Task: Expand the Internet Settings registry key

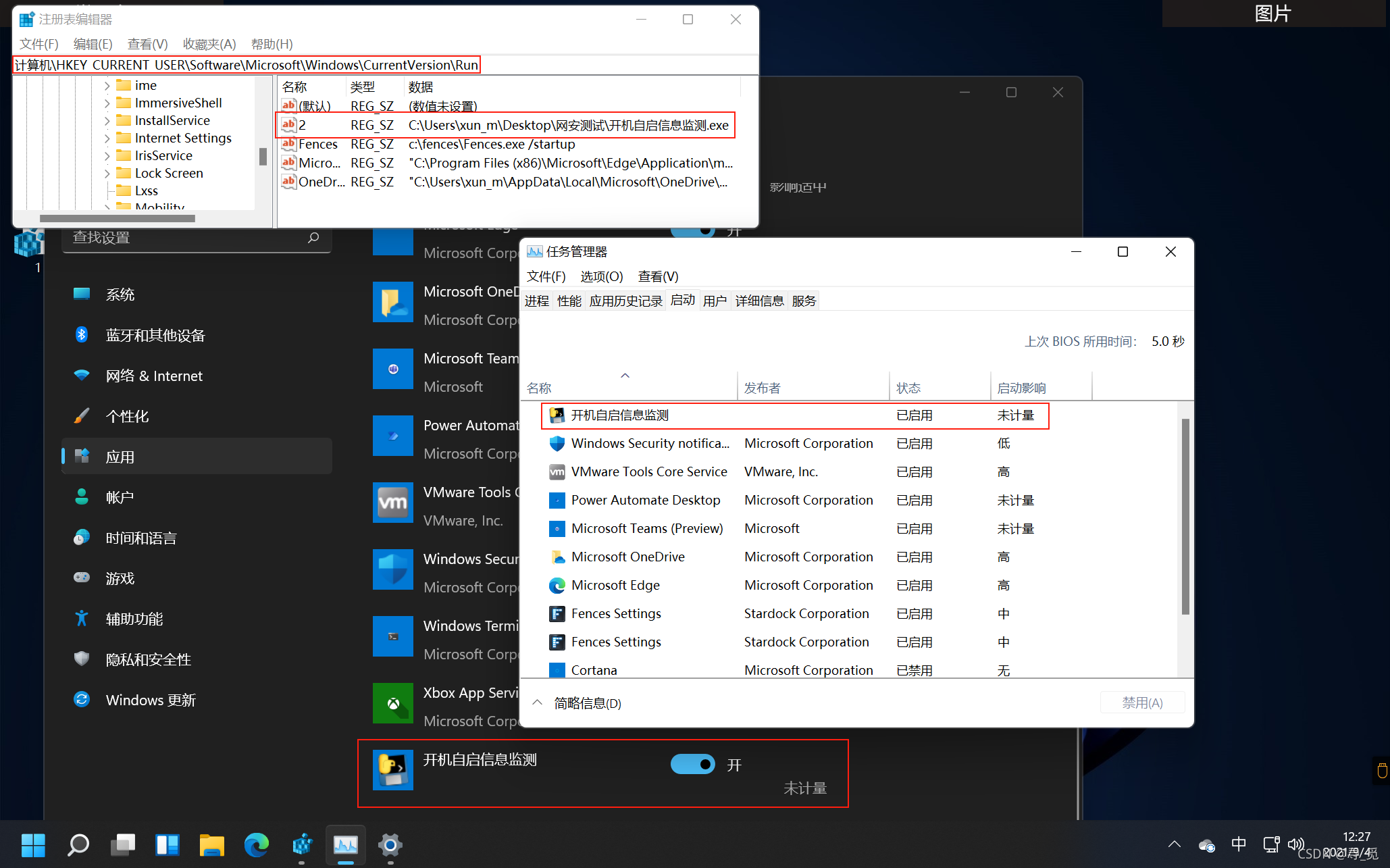Action: [x=107, y=138]
